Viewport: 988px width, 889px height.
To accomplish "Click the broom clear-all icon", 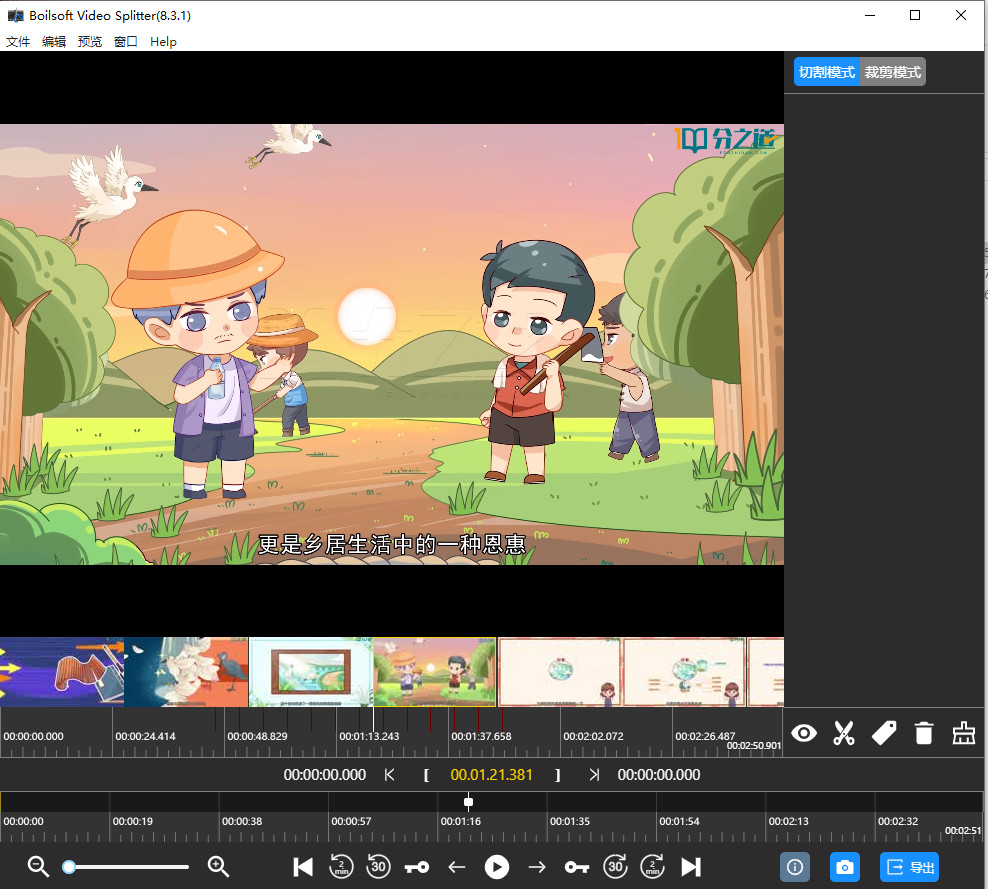I will [963, 734].
